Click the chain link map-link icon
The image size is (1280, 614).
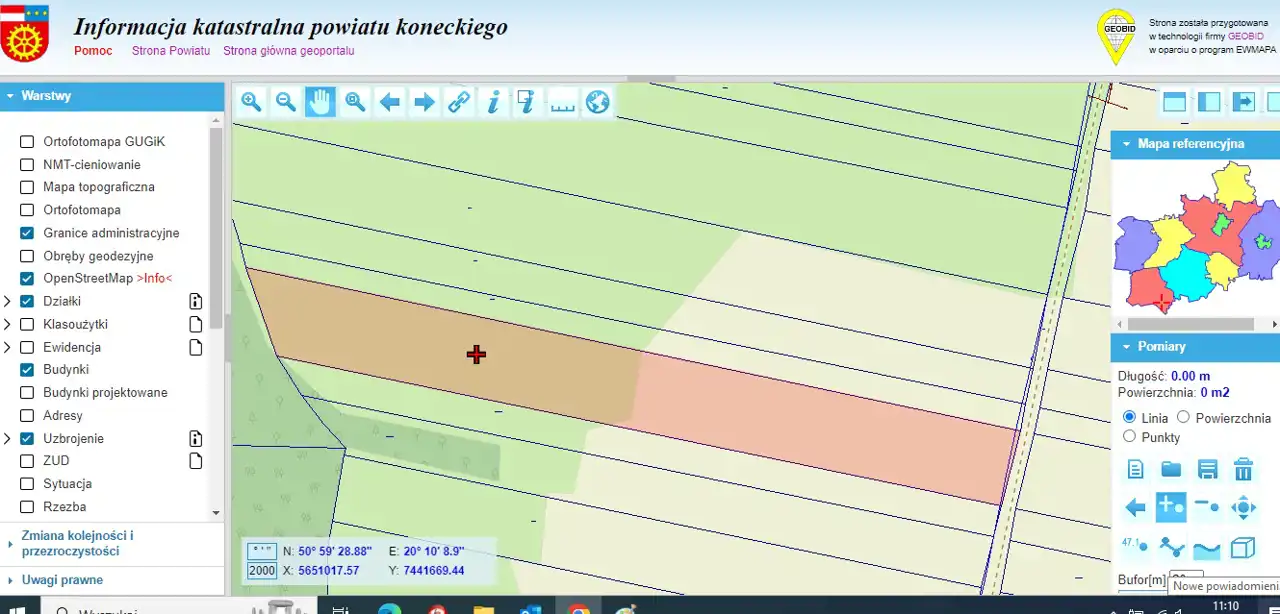coord(459,102)
